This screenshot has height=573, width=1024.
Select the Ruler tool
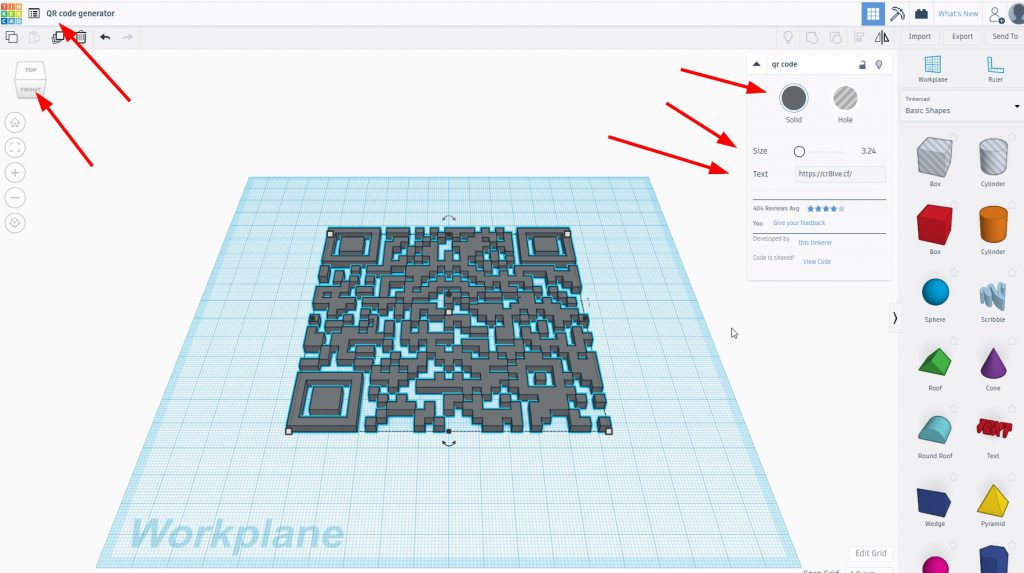(994, 65)
